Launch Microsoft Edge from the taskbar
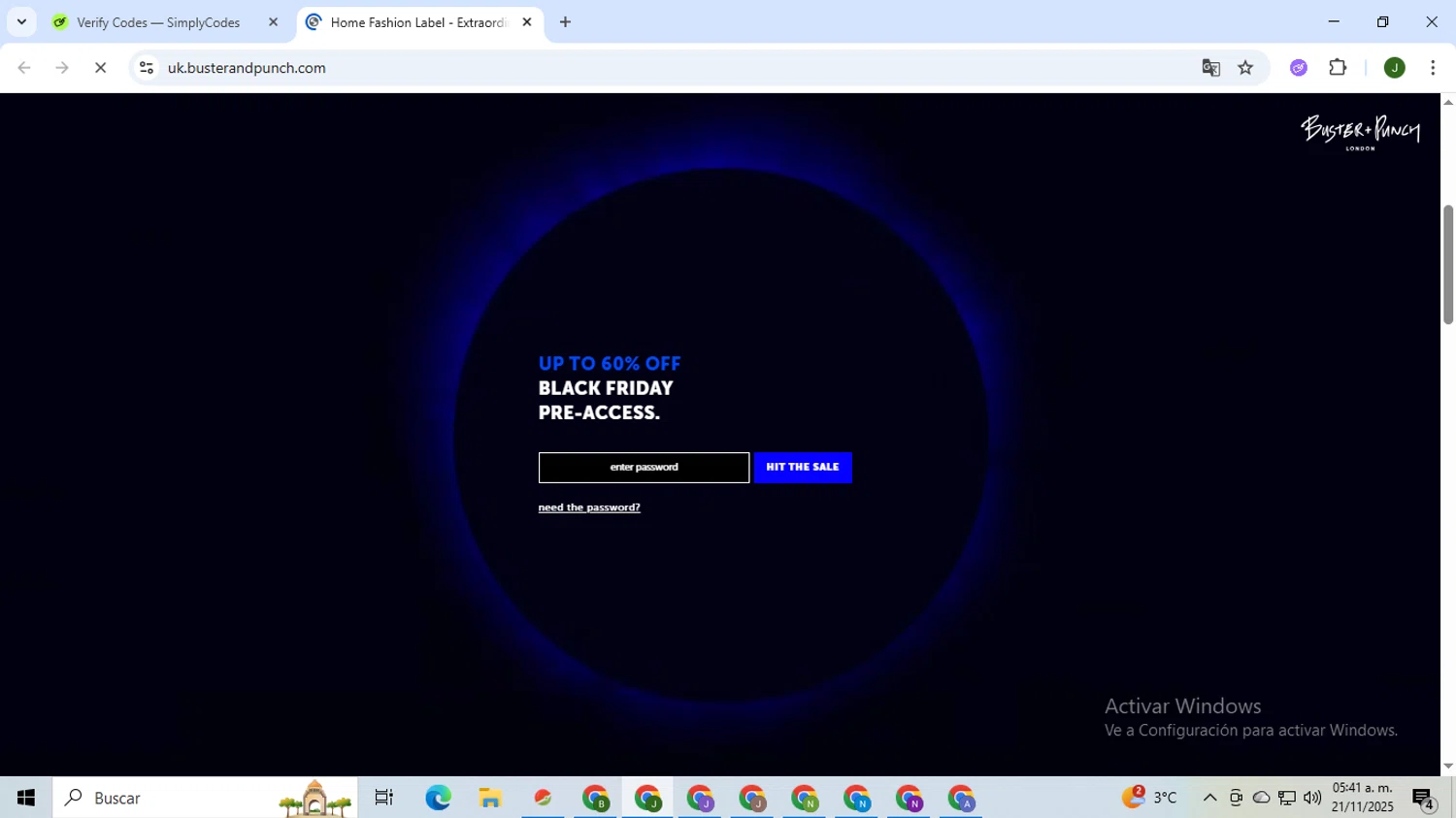The image size is (1456, 818). point(438,798)
